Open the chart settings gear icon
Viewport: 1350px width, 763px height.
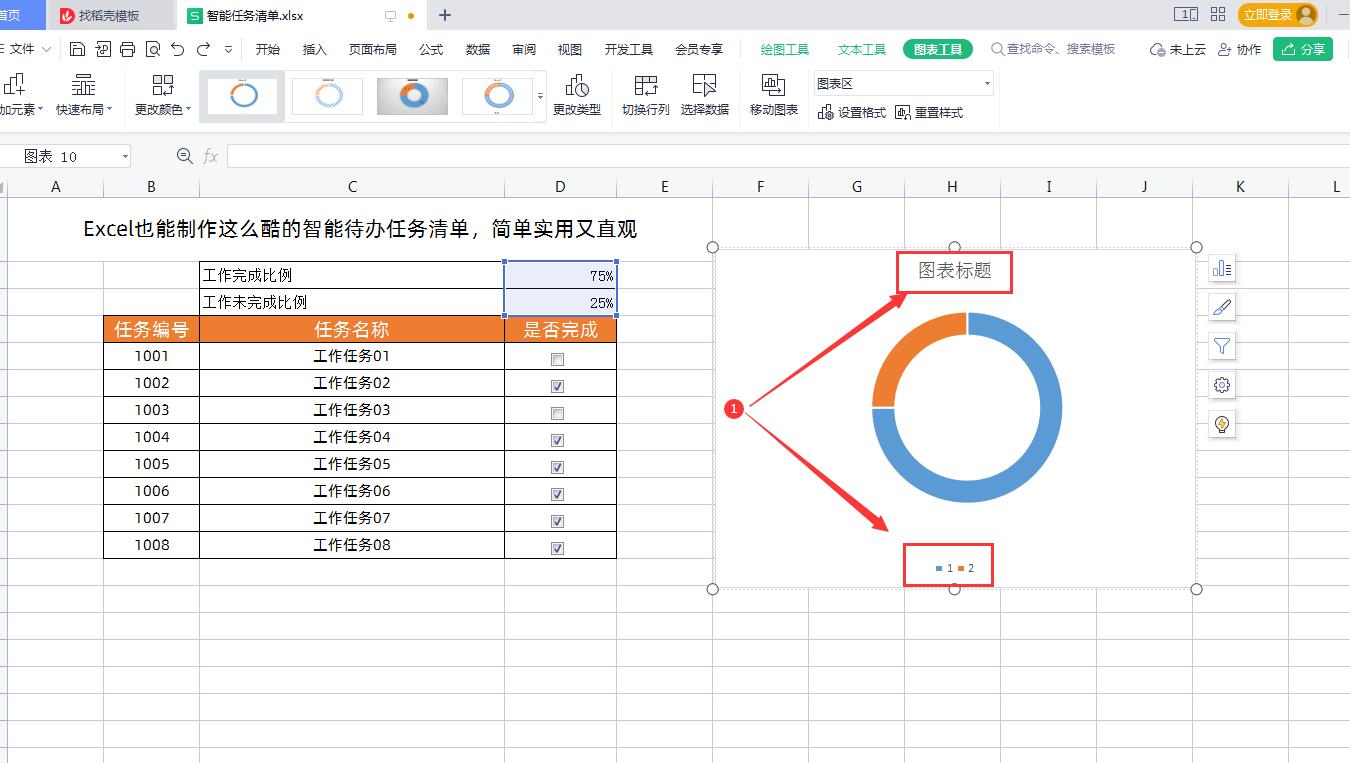click(x=1221, y=385)
